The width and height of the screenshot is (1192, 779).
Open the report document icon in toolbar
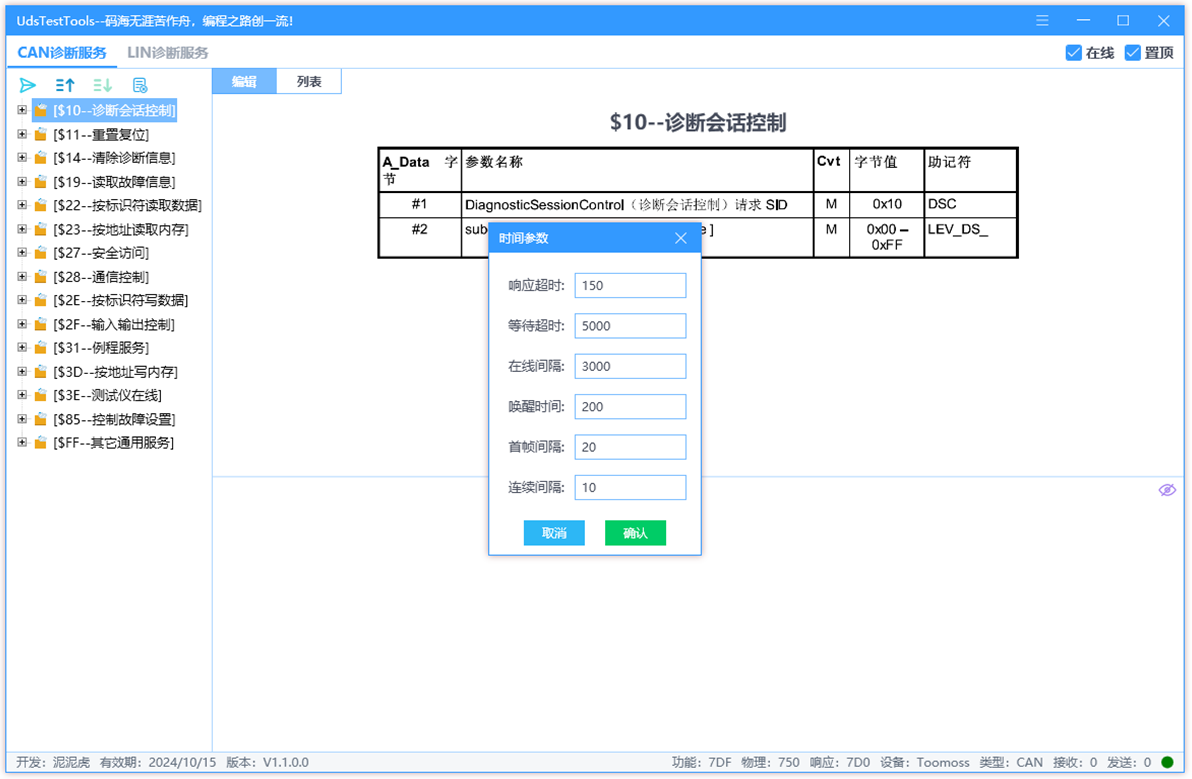[x=139, y=85]
